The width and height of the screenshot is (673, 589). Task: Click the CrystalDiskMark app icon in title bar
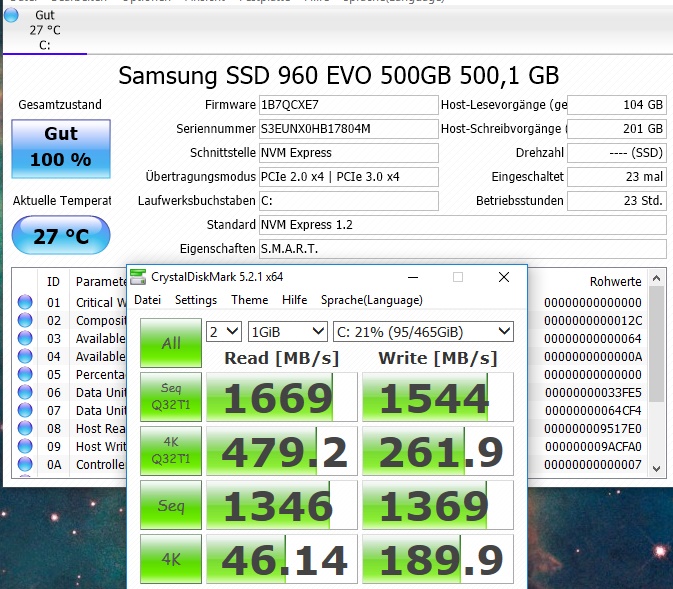(138, 277)
